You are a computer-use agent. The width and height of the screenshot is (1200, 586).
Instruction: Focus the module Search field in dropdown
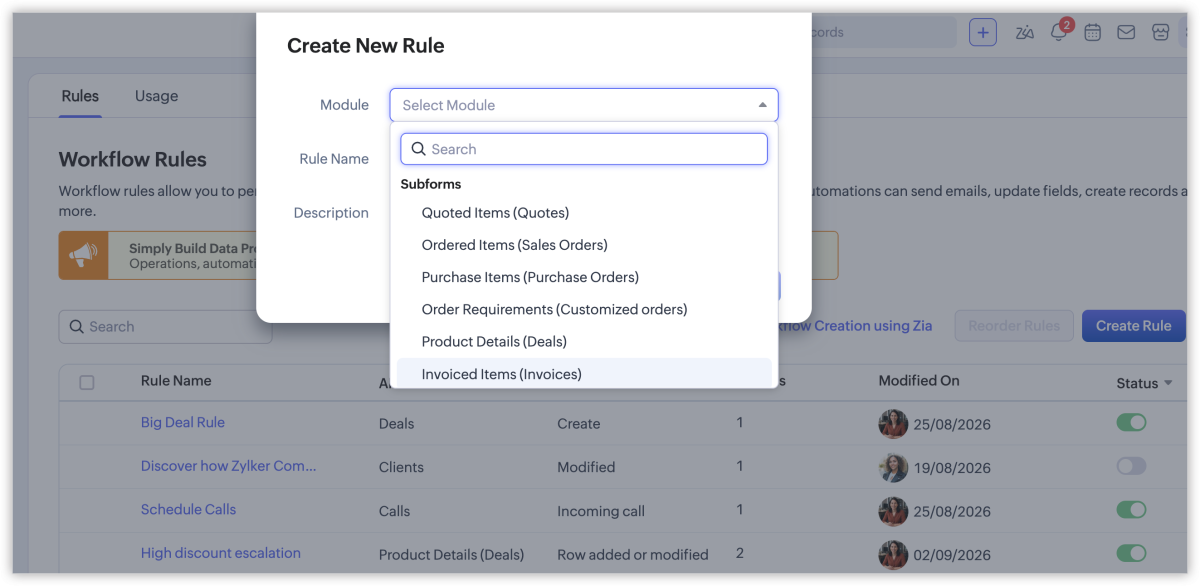click(x=584, y=149)
